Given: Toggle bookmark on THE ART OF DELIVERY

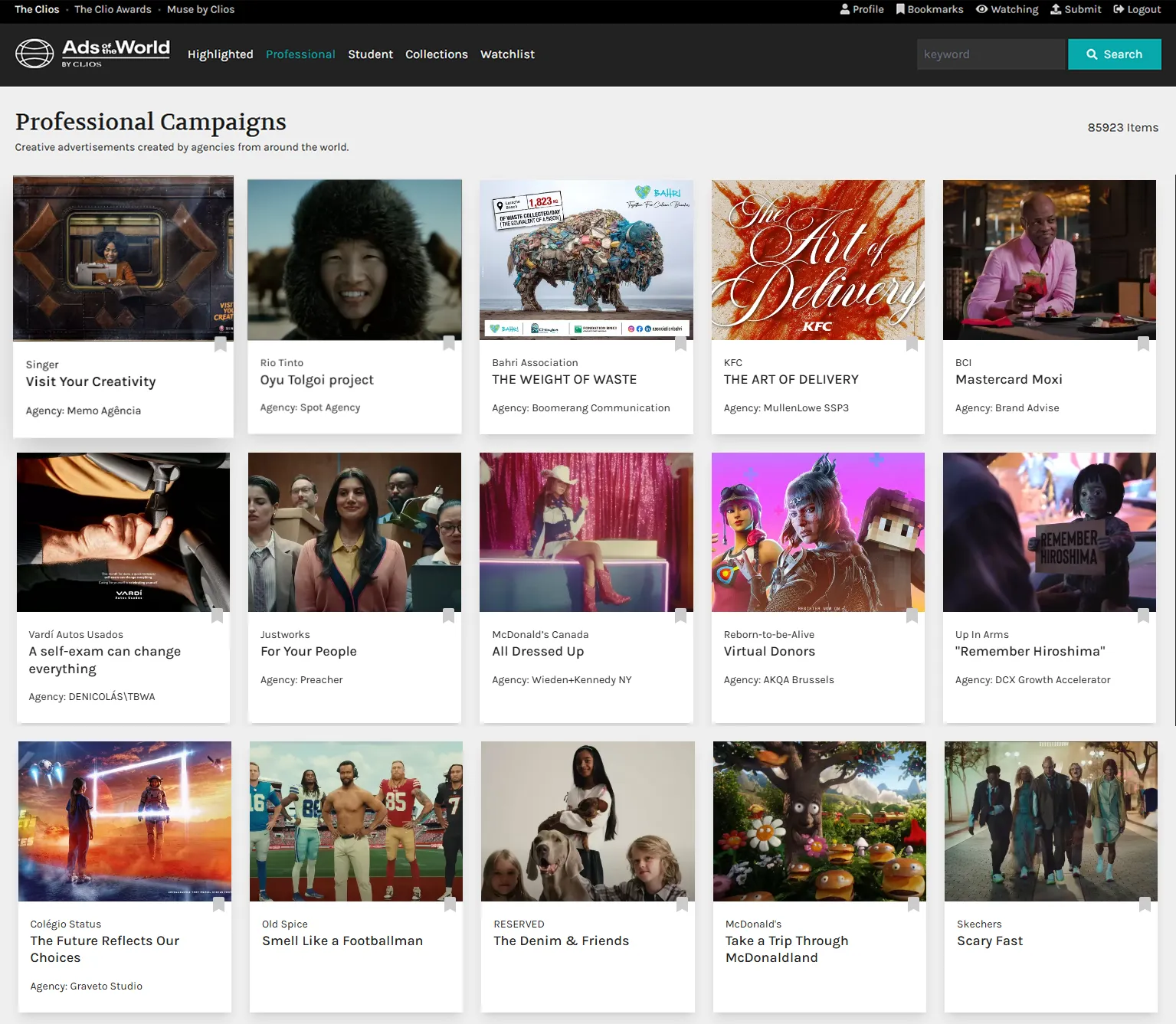Looking at the screenshot, I should 912,344.
